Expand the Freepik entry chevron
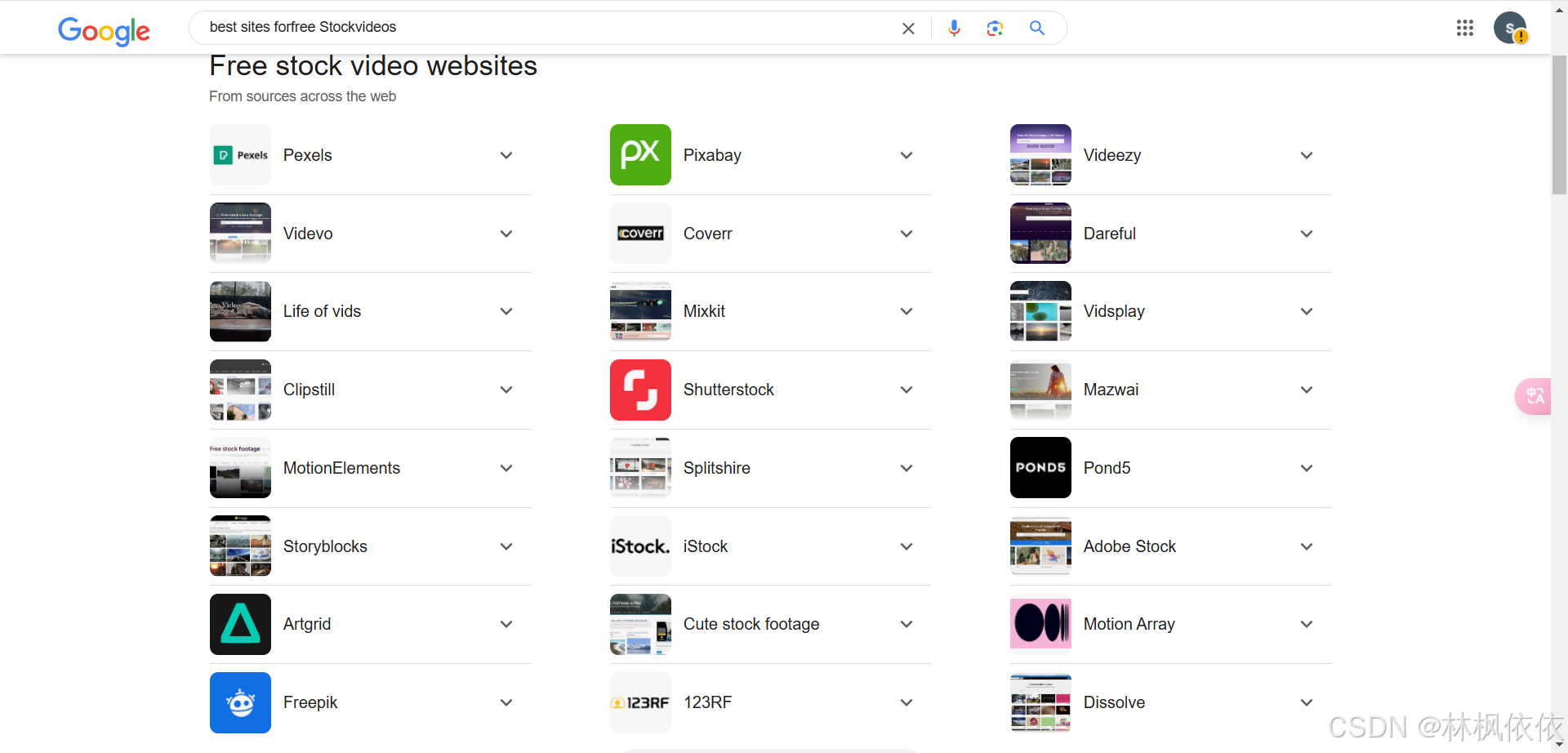 pyautogui.click(x=506, y=702)
